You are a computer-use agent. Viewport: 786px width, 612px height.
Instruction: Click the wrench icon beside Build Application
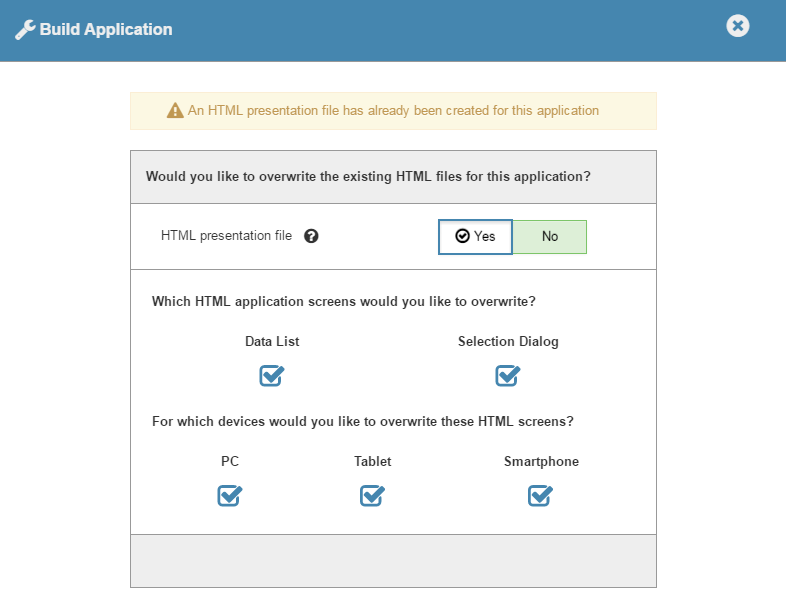click(25, 30)
